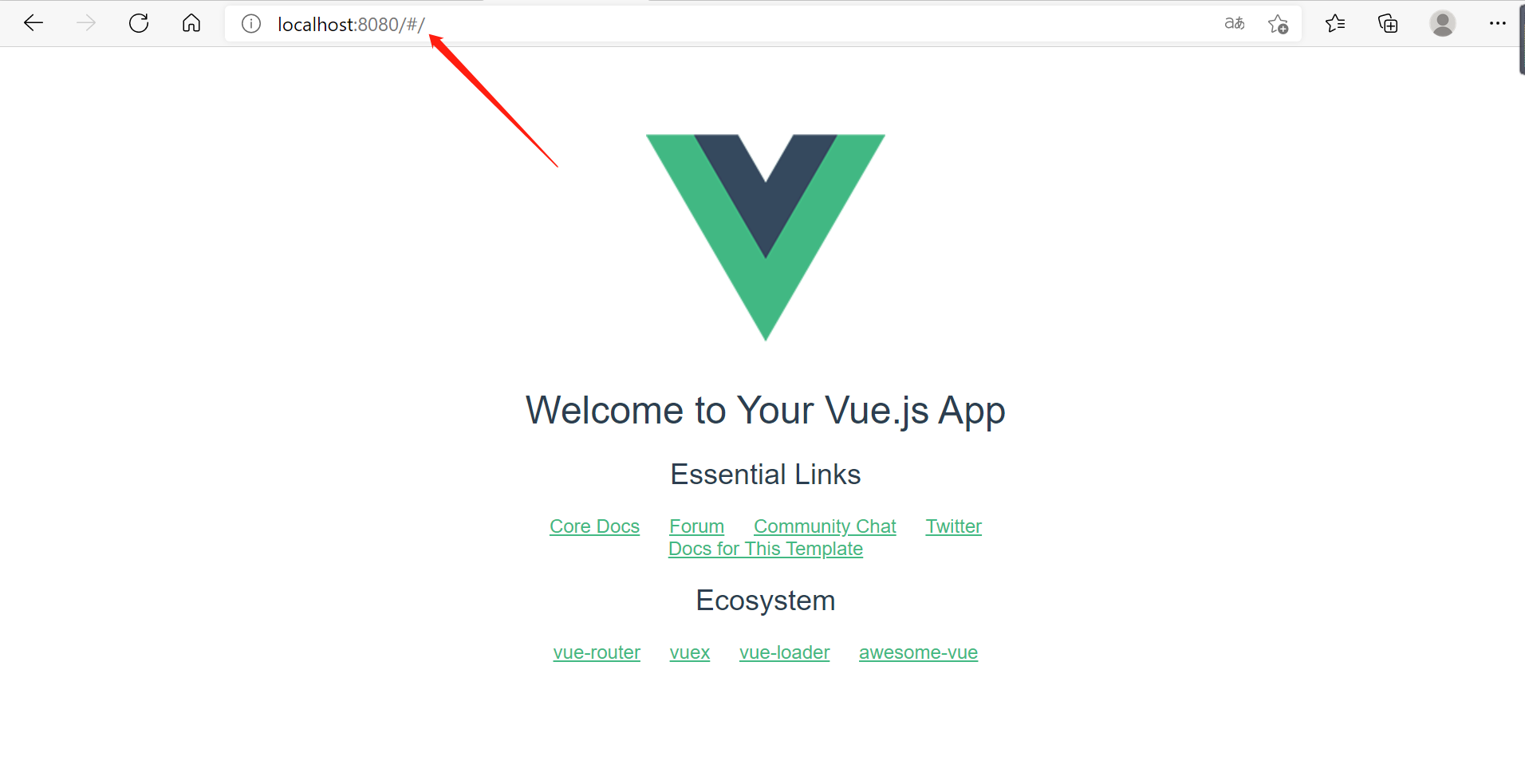
Task: Open the translate page option
Action: (x=1235, y=24)
